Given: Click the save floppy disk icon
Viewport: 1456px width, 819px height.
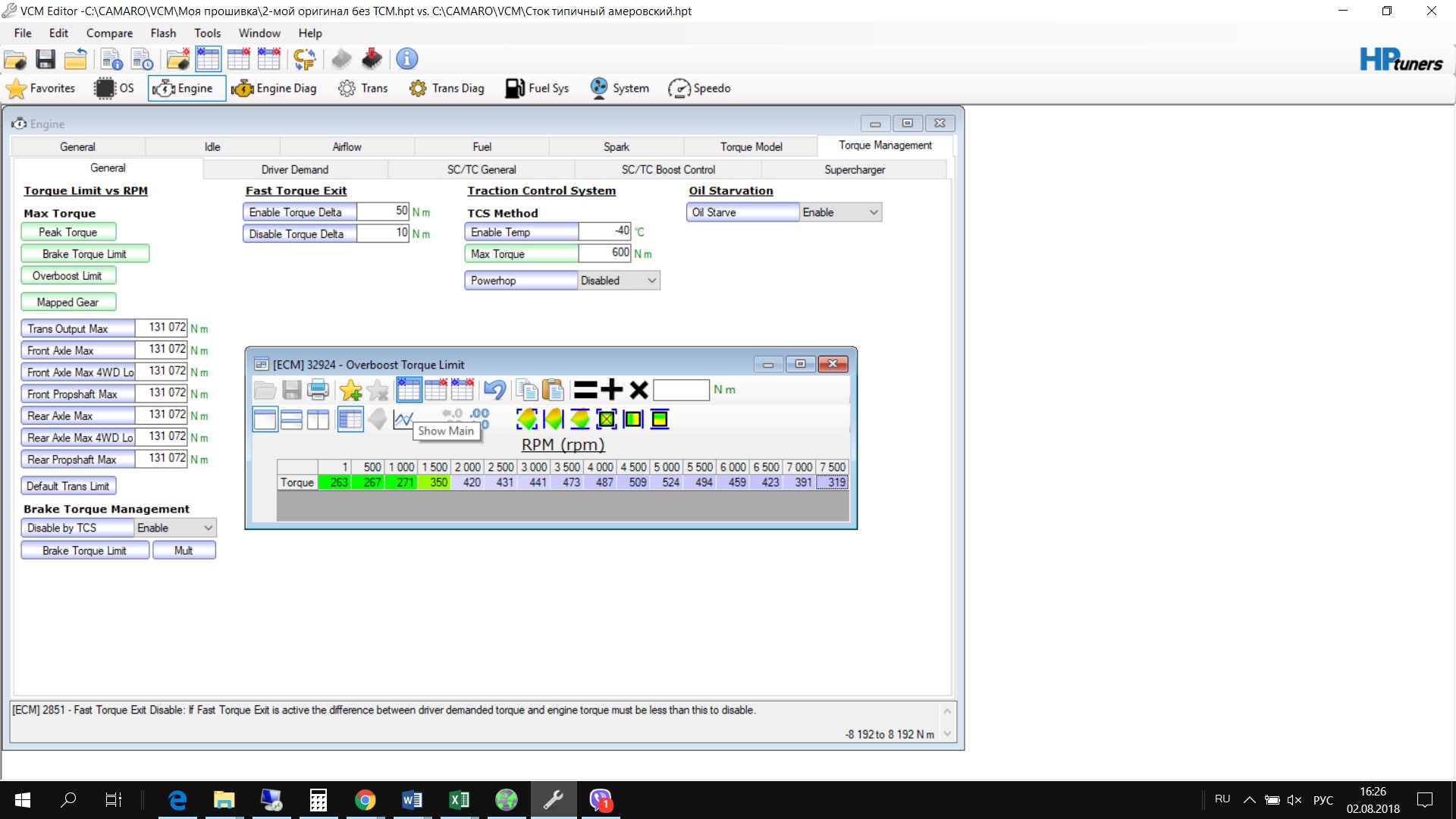Looking at the screenshot, I should coord(45,59).
